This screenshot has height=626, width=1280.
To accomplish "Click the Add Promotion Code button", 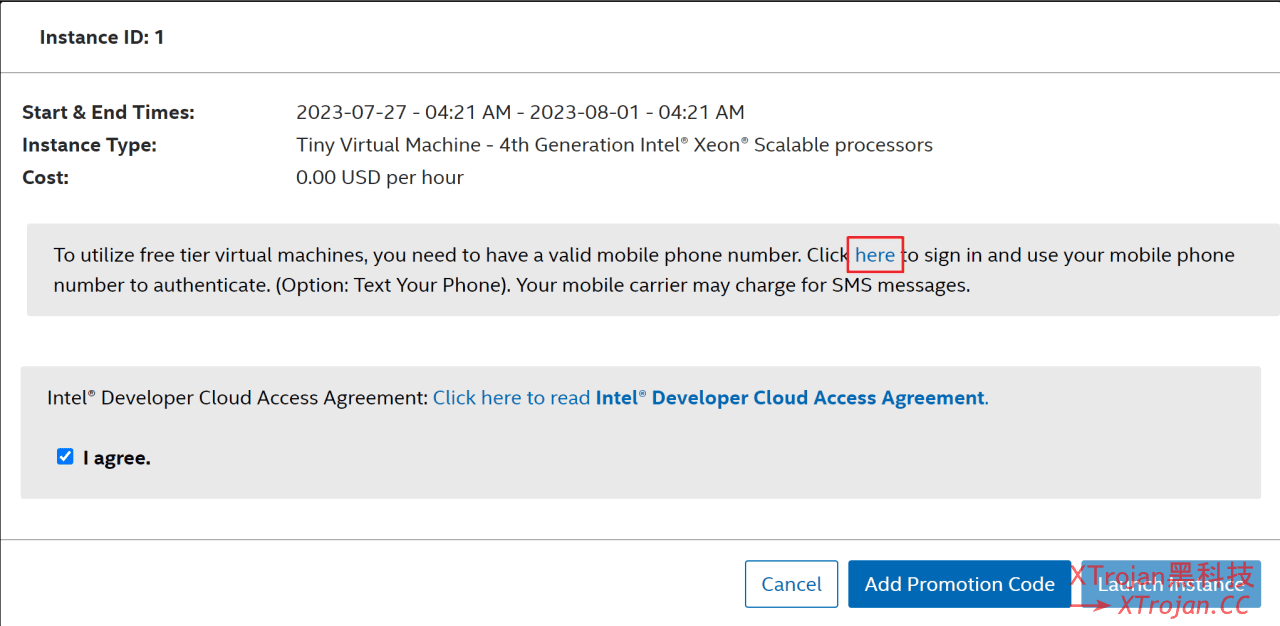I will tap(959, 584).
